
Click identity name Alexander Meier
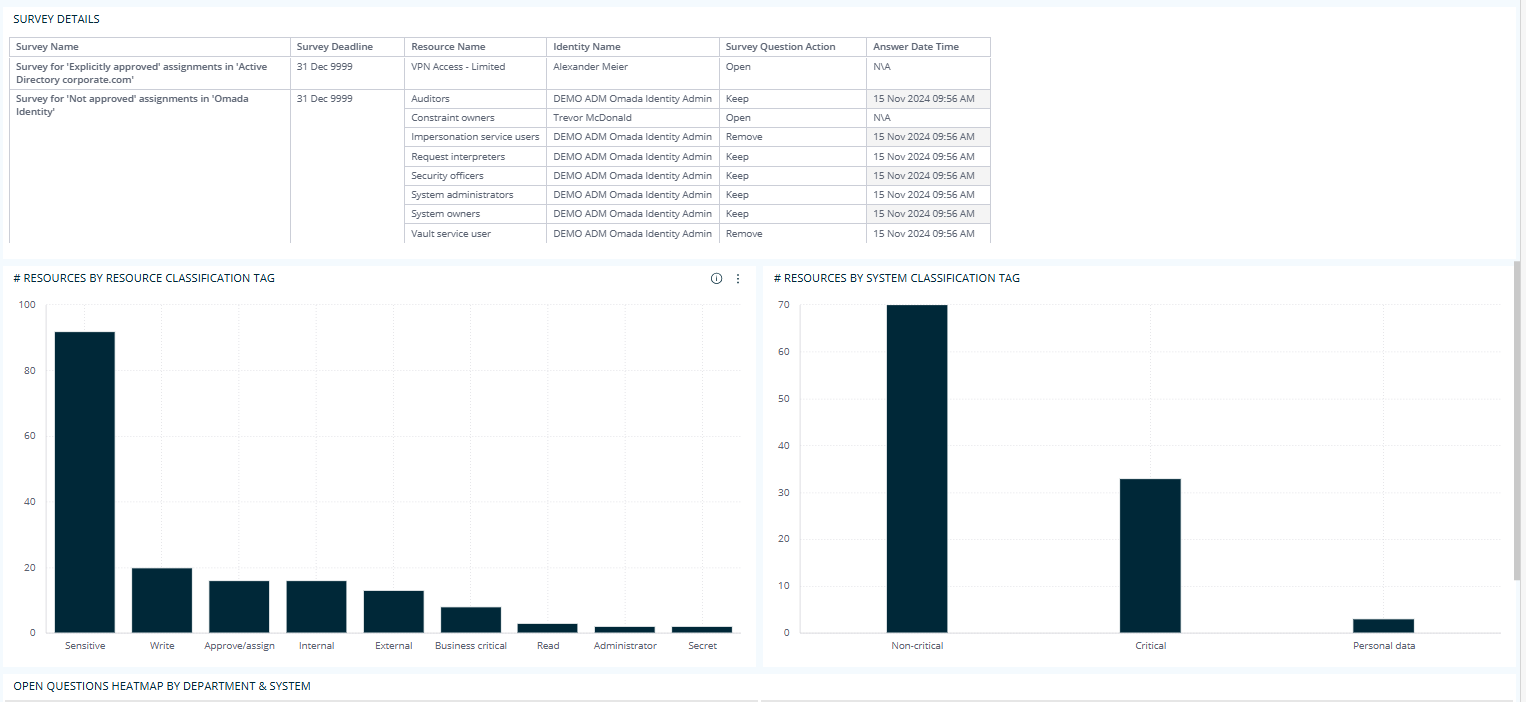tap(588, 67)
